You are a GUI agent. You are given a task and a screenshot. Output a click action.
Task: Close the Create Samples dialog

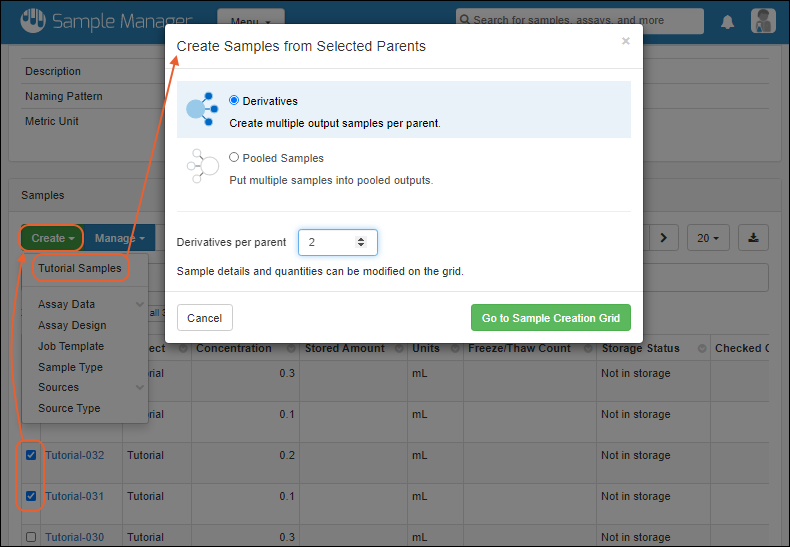click(626, 41)
